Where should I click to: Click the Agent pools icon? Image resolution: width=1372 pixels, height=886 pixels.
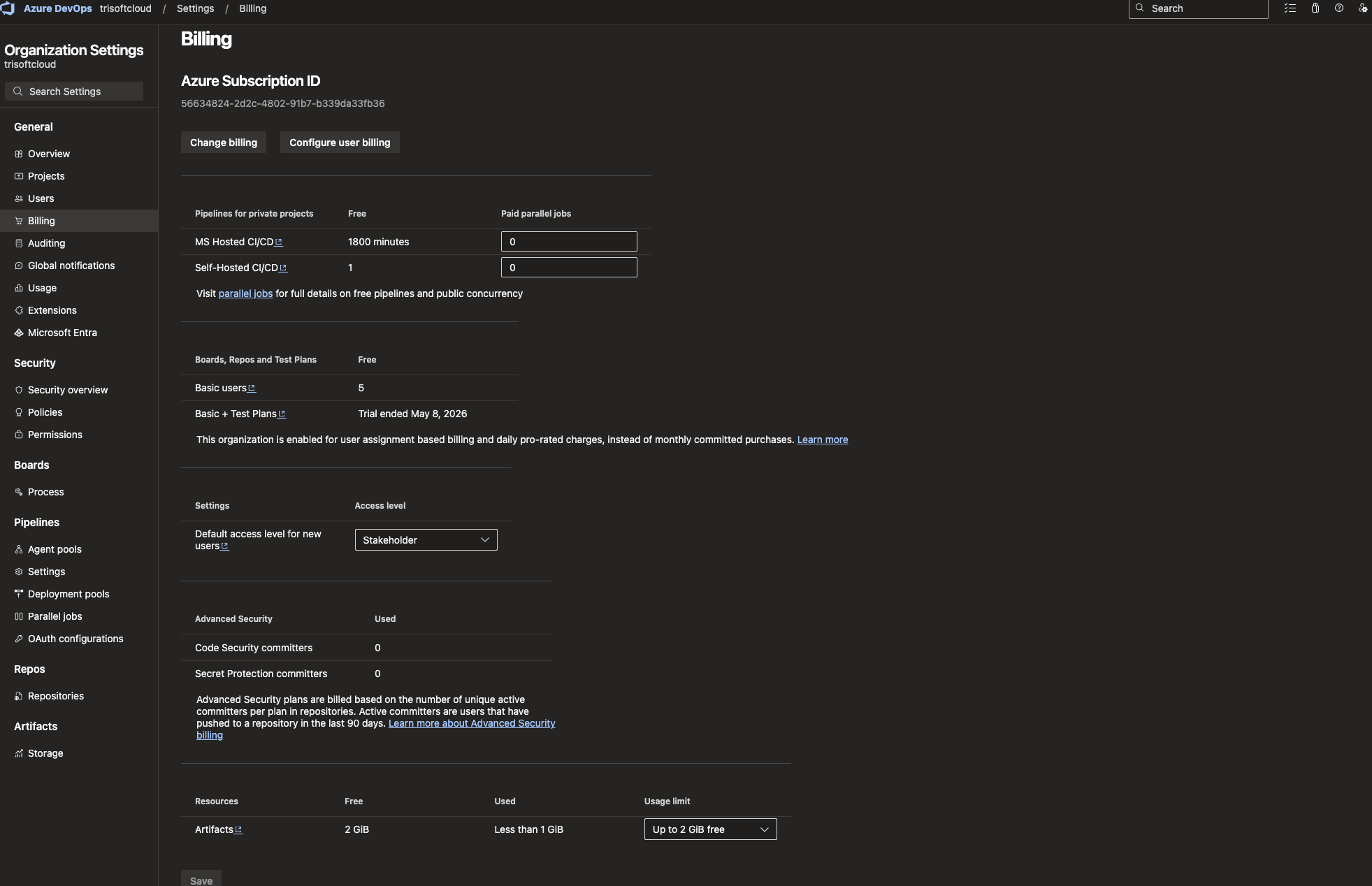[x=19, y=549]
